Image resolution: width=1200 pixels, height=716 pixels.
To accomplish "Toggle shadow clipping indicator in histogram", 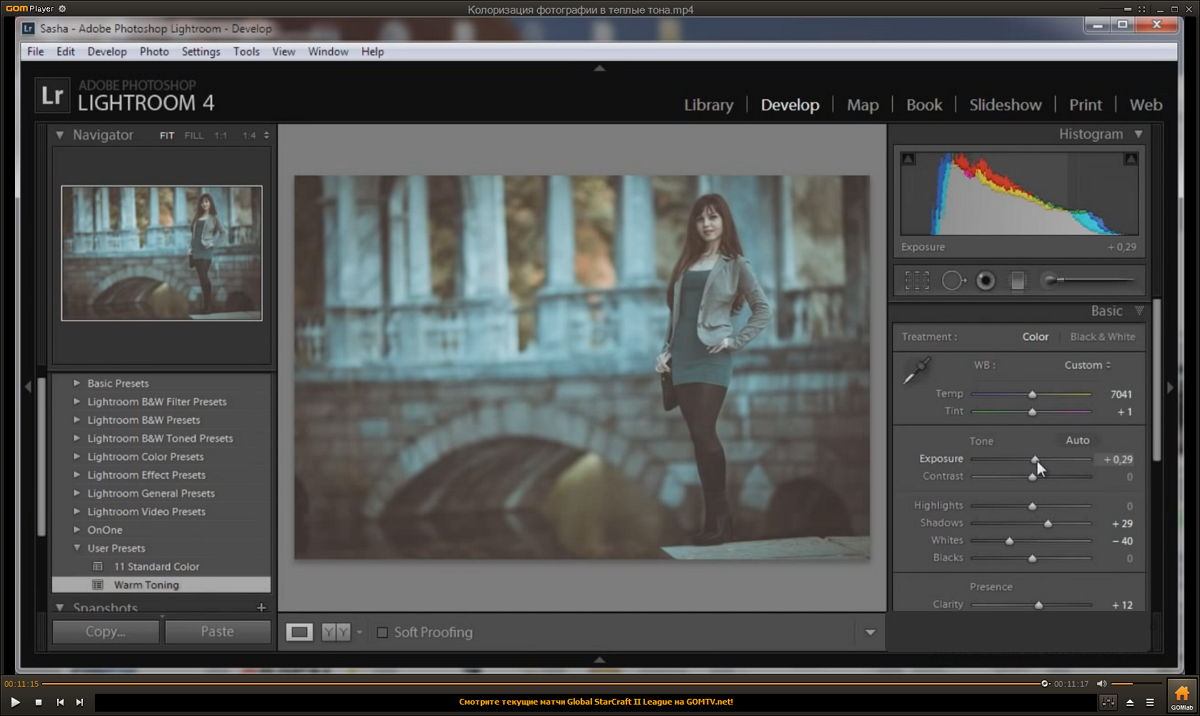I will click(908, 159).
